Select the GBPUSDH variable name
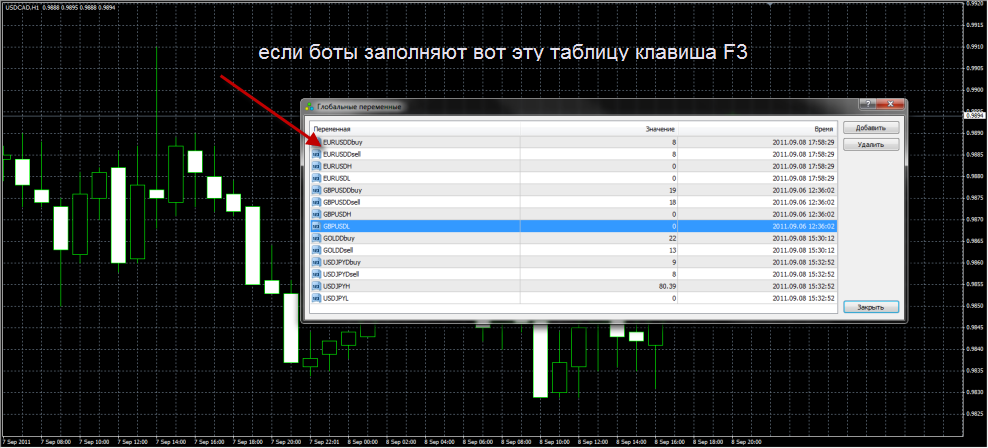Image resolution: width=988 pixels, height=448 pixels. tap(337, 214)
